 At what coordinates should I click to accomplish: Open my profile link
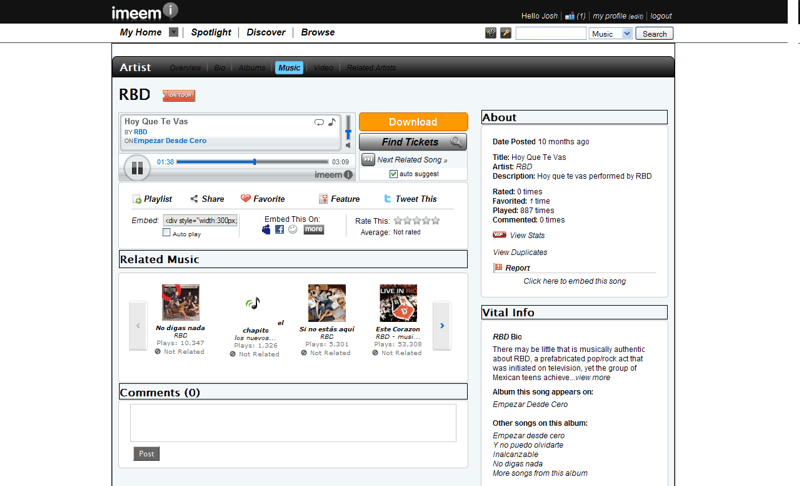(x=609, y=16)
